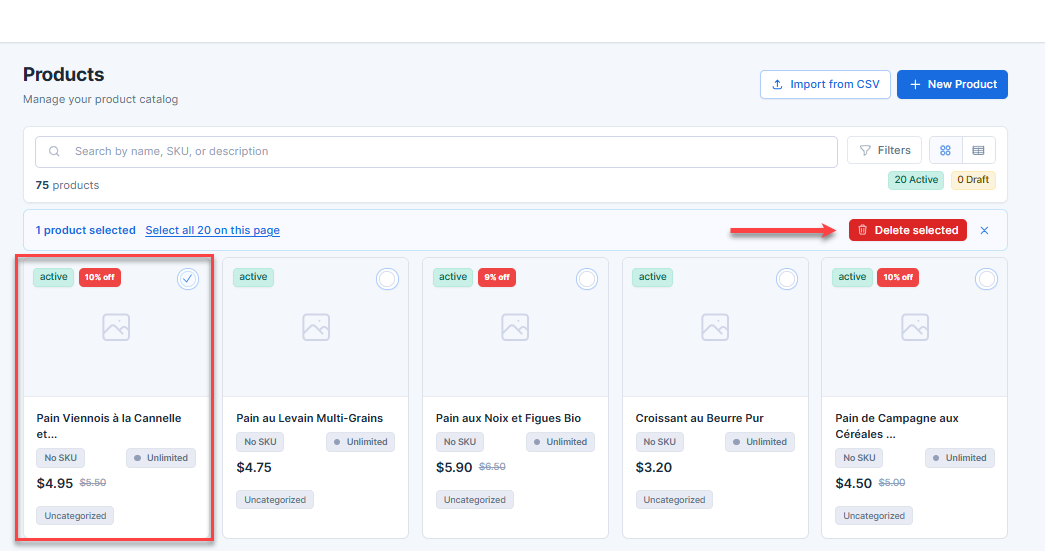The height and width of the screenshot is (551, 1045).
Task: Open Pain de Campagne aux Céréales product name
Action: click(896, 426)
